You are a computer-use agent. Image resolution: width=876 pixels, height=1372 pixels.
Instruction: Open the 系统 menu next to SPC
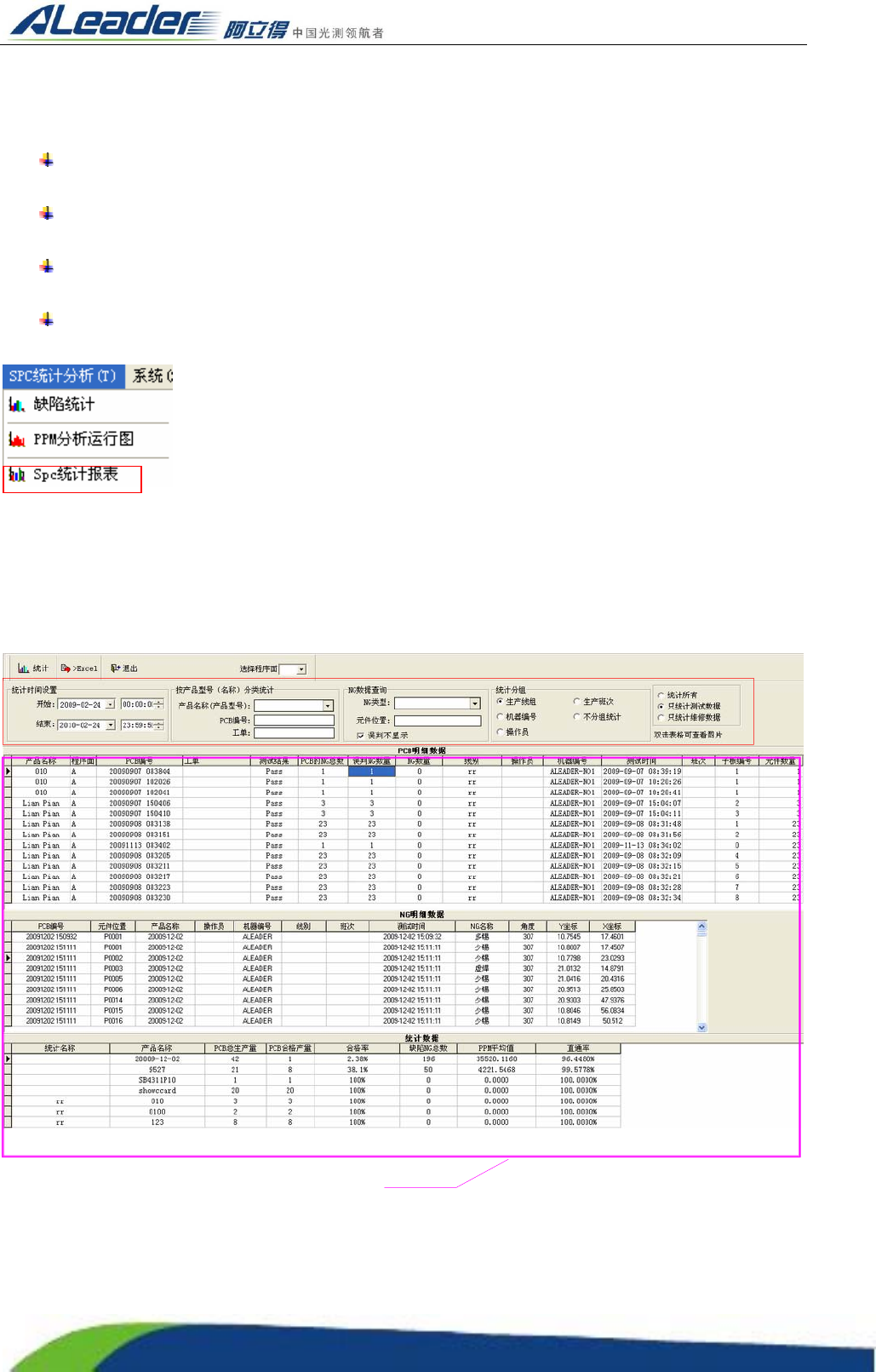(x=151, y=376)
